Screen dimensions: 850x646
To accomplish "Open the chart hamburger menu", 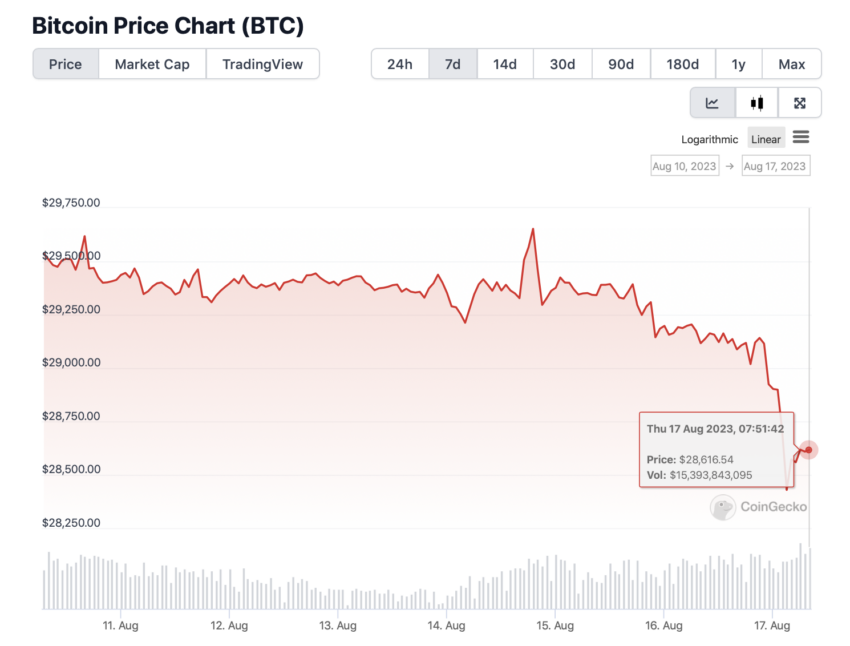I will [x=801, y=137].
